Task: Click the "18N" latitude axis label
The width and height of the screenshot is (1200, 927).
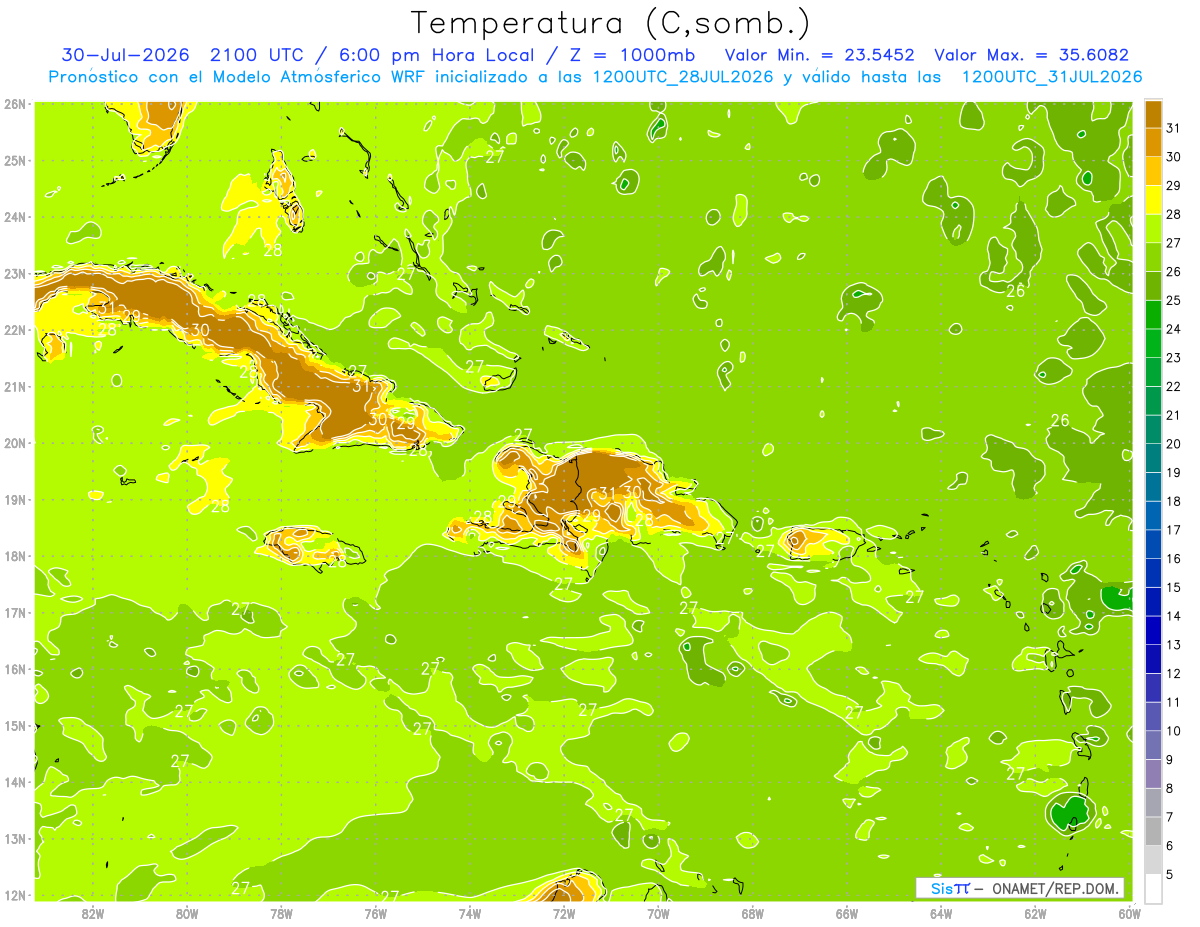Action: (14, 556)
